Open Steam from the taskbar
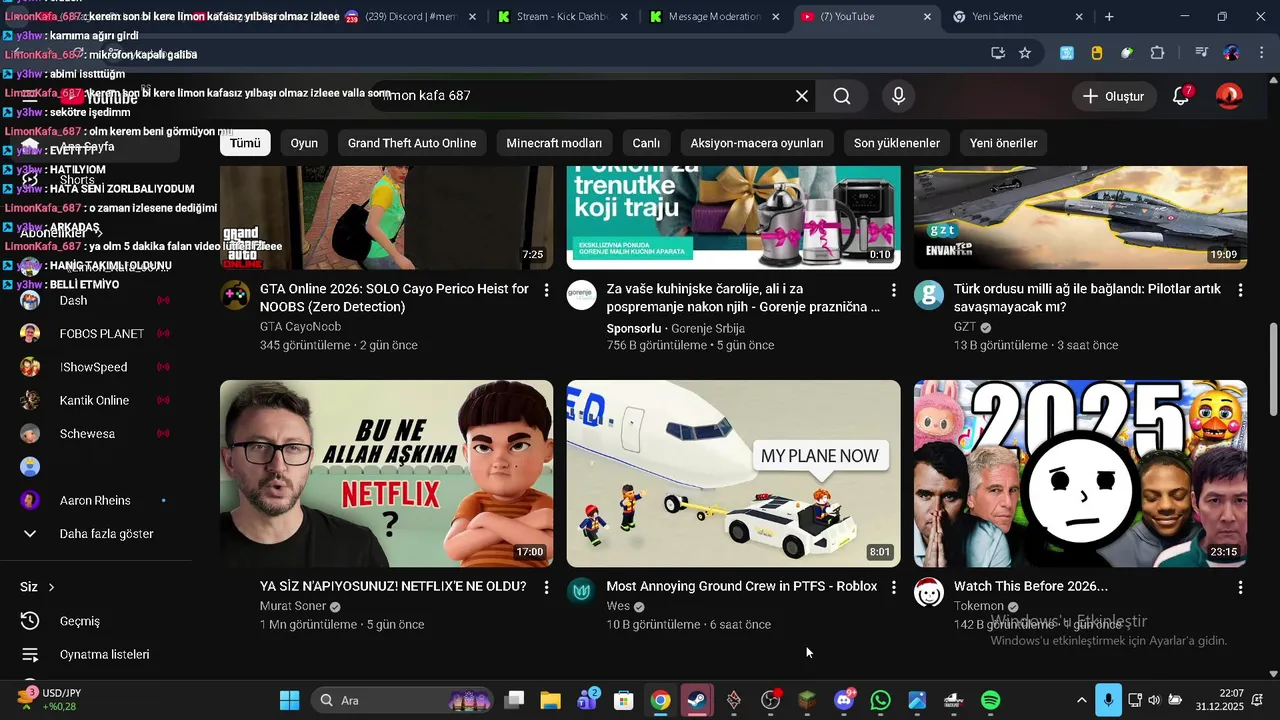1280x720 pixels. click(x=697, y=700)
